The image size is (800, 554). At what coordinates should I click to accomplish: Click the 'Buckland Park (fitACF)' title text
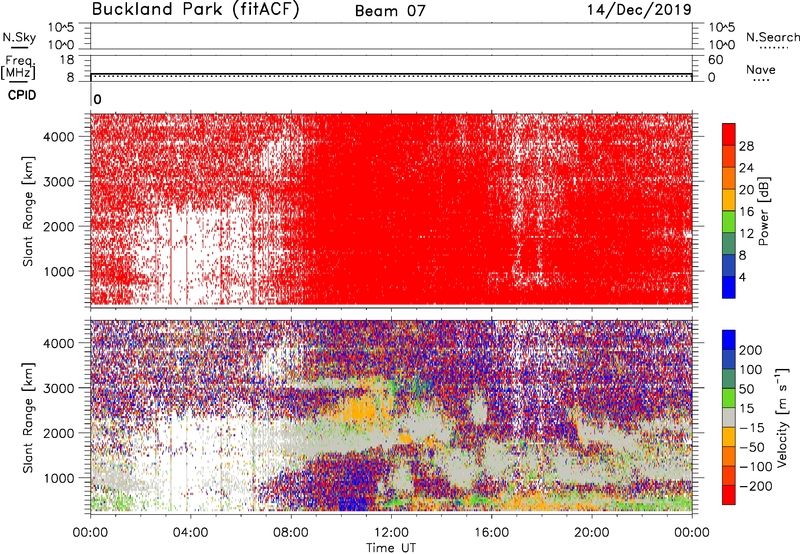195,10
